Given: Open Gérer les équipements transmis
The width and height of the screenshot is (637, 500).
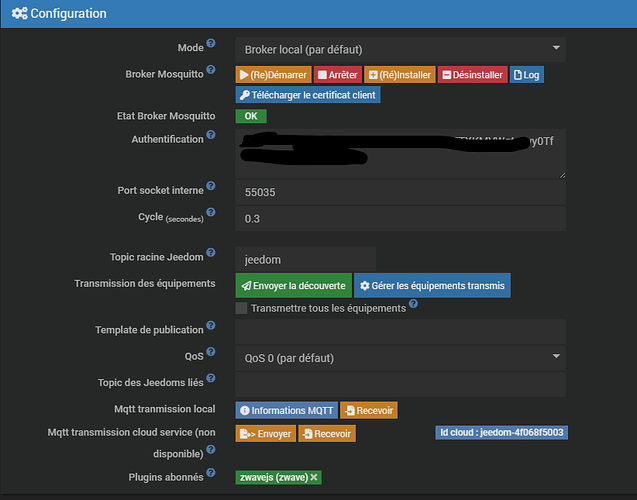Looking at the screenshot, I should [x=432, y=286].
